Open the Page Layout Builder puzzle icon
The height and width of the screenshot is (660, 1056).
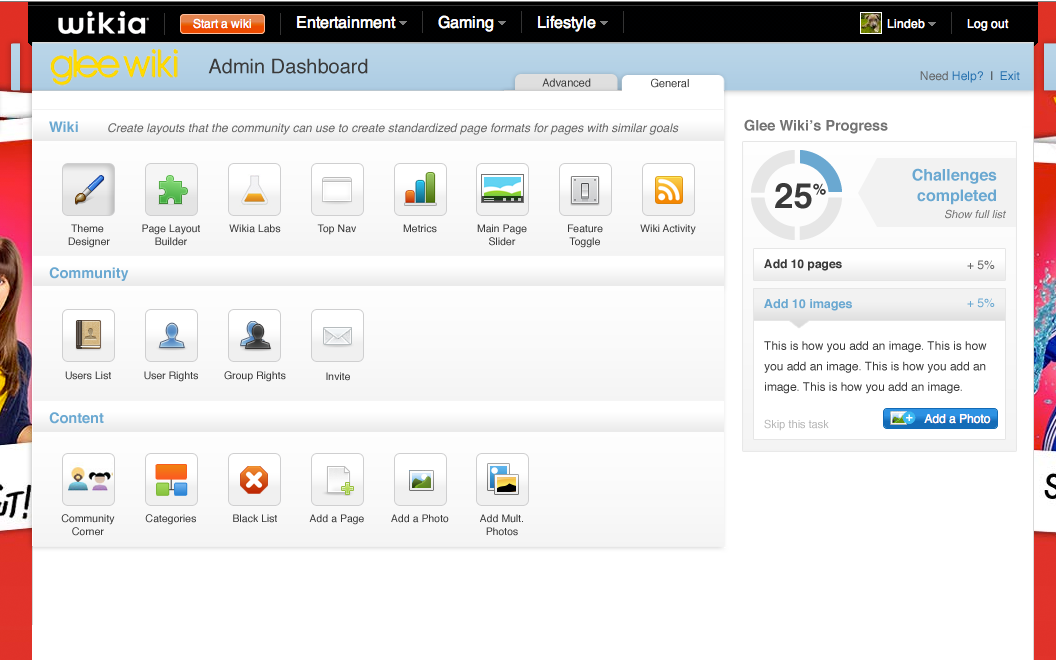pyautogui.click(x=171, y=190)
